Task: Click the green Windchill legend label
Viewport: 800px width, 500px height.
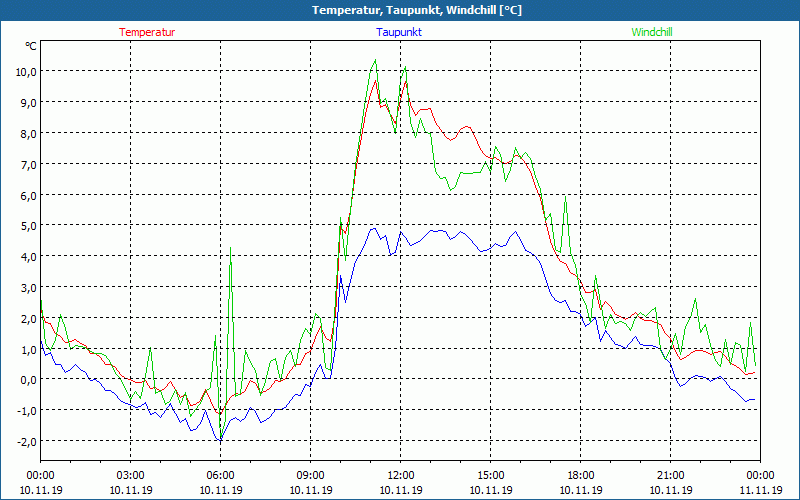Action: click(651, 32)
